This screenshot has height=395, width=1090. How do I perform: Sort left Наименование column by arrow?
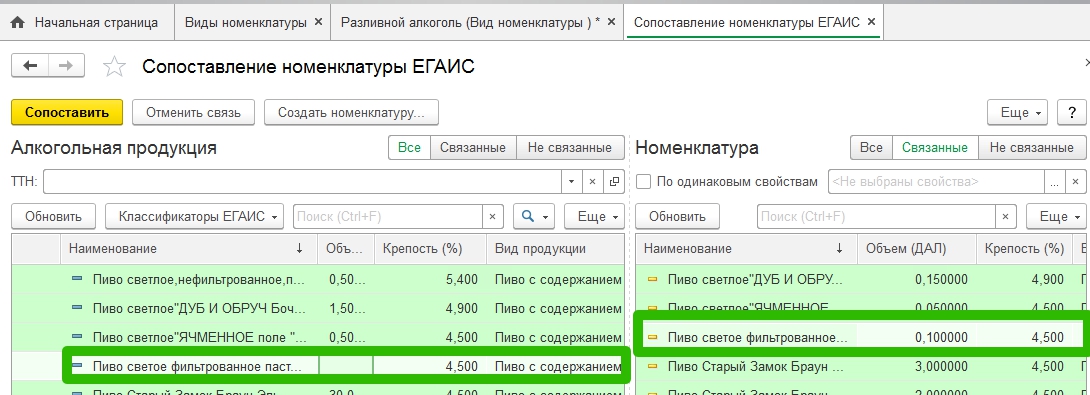point(300,248)
